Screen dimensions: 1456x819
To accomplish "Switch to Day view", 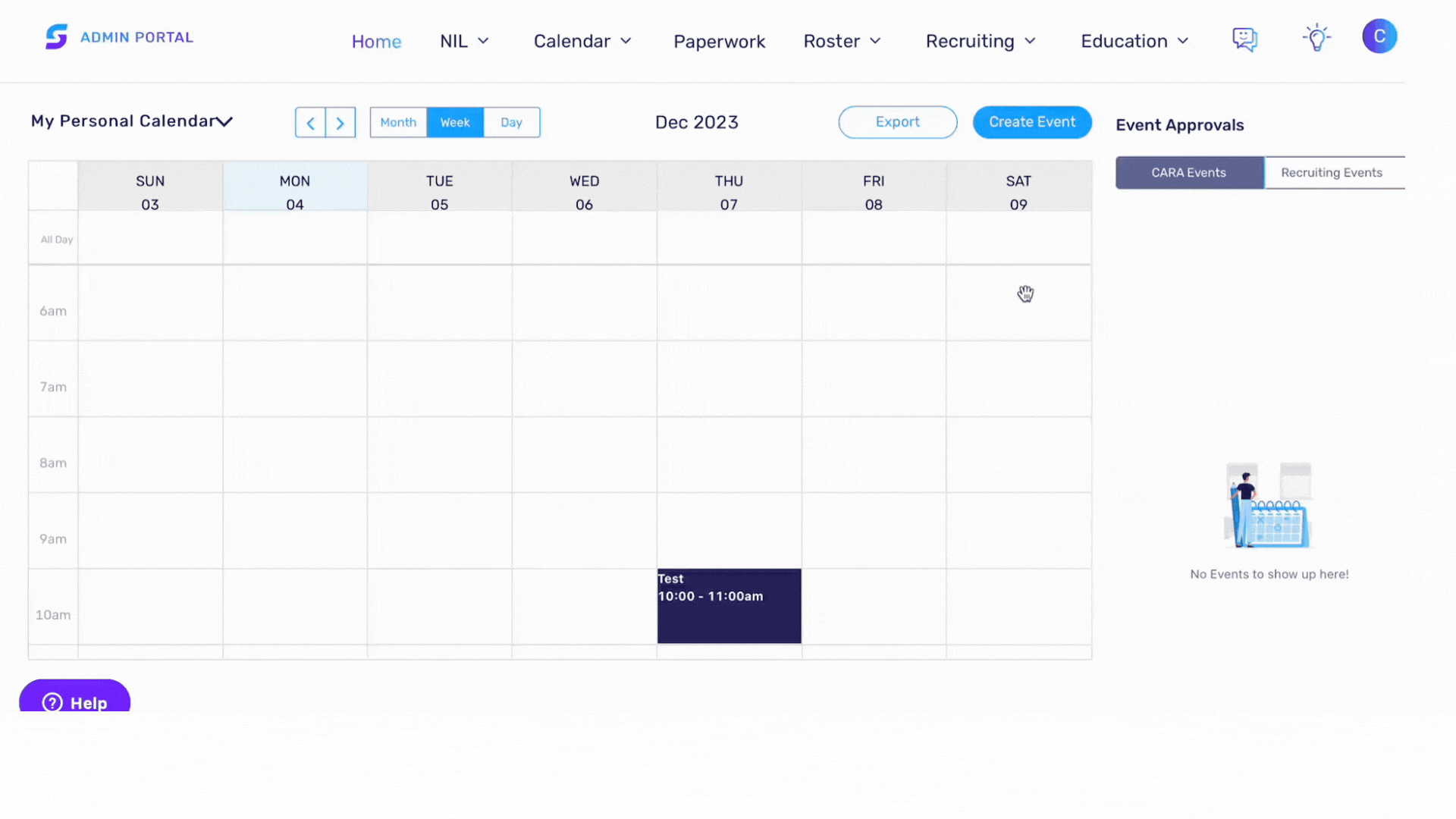I will pyautogui.click(x=512, y=123).
